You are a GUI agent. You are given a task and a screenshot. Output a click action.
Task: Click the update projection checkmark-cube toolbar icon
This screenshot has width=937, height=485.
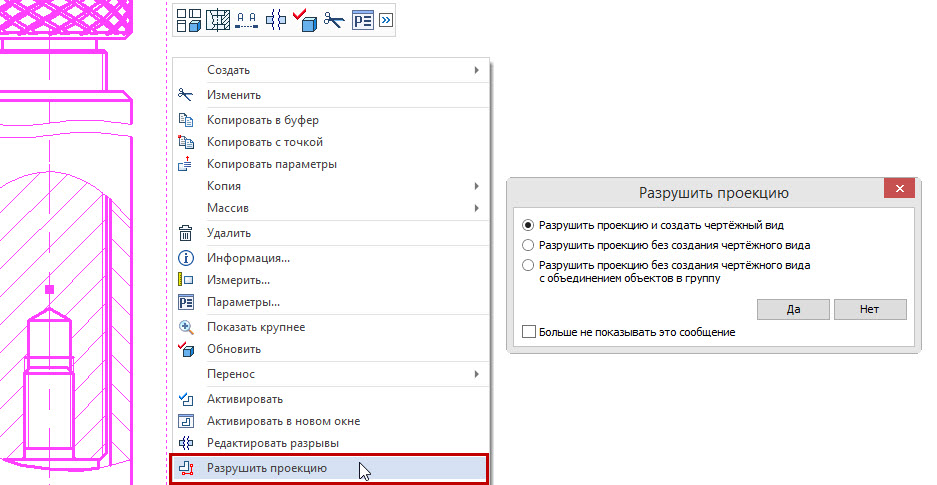pyautogui.click(x=304, y=19)
